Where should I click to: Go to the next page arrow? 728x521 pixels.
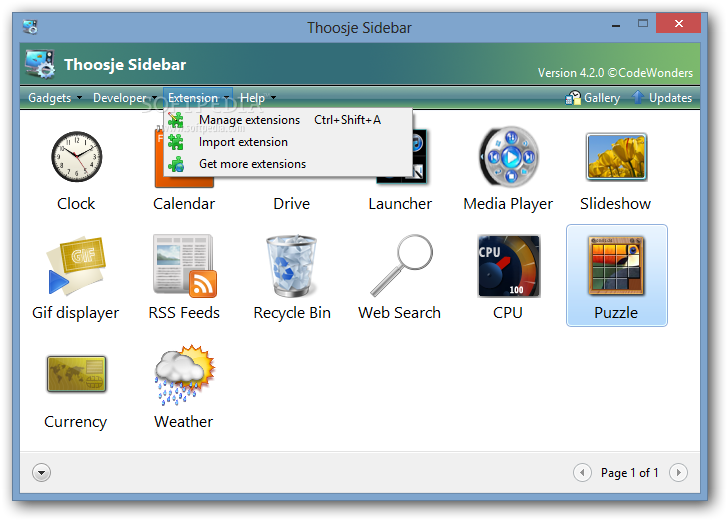pos(678,473)
